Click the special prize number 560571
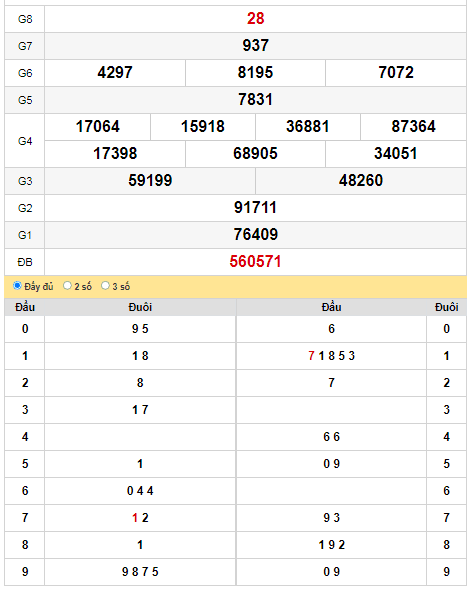This screenshot has width=470, height=590. click(256, 262)
